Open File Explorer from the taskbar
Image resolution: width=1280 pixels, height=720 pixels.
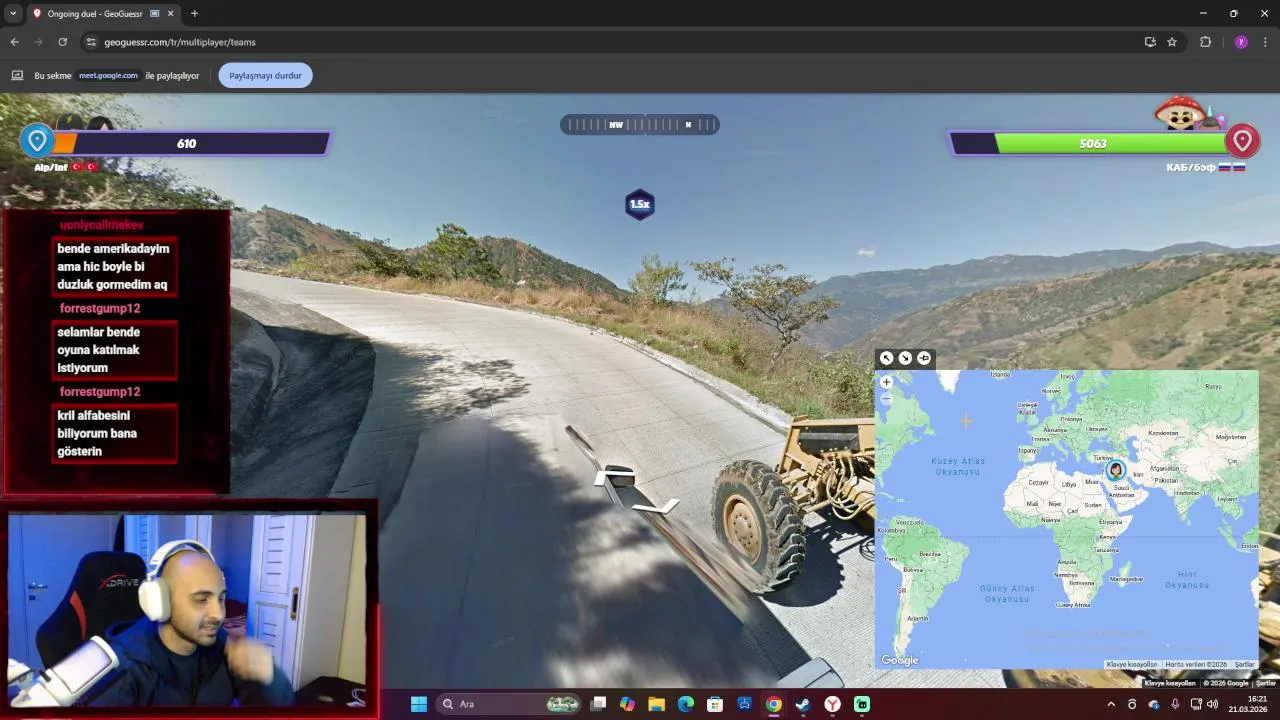coord(656,704)
